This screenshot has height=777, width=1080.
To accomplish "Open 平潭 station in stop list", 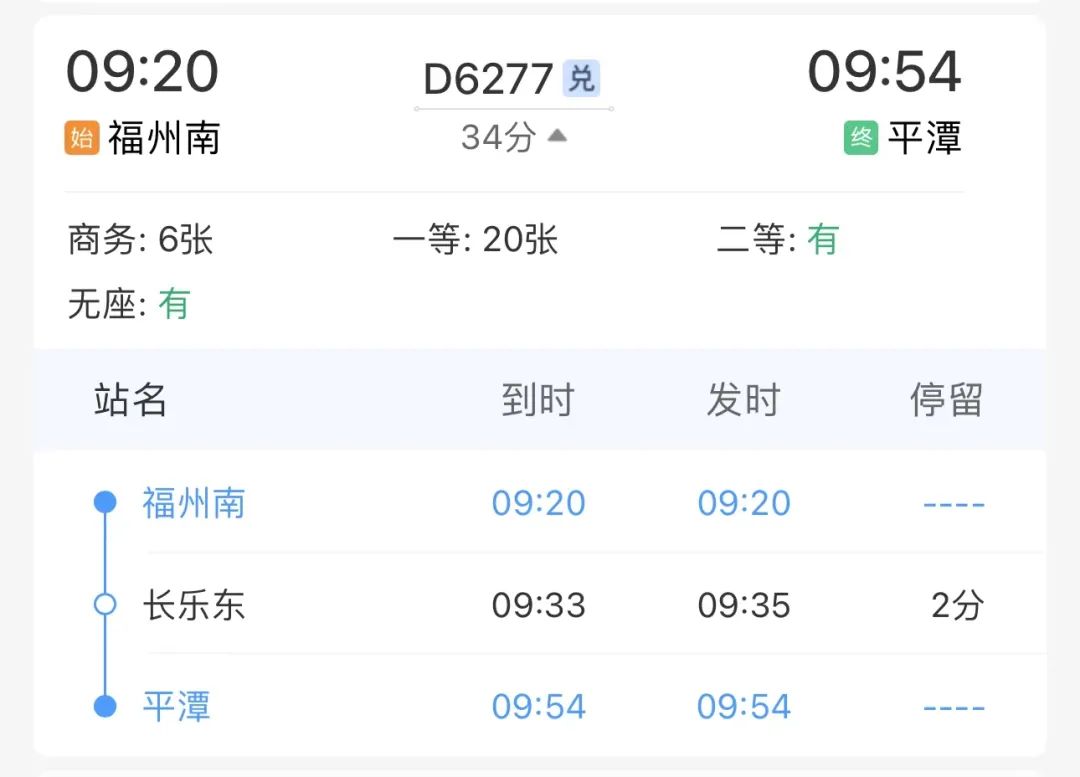I will pyautogui.click(x=177, y=707).
